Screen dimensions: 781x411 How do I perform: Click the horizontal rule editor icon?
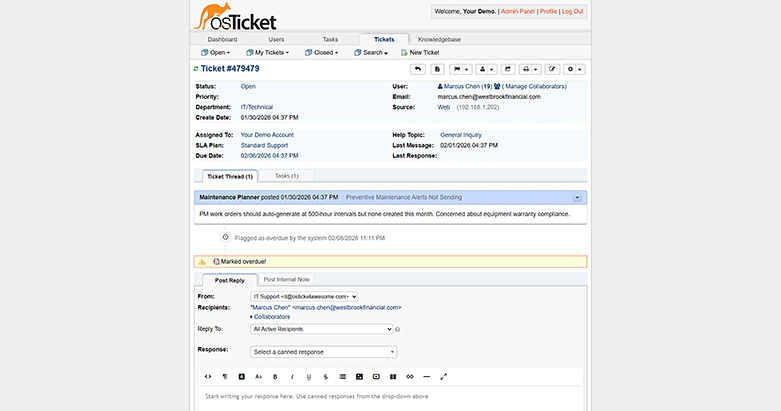tap(426, 377)
